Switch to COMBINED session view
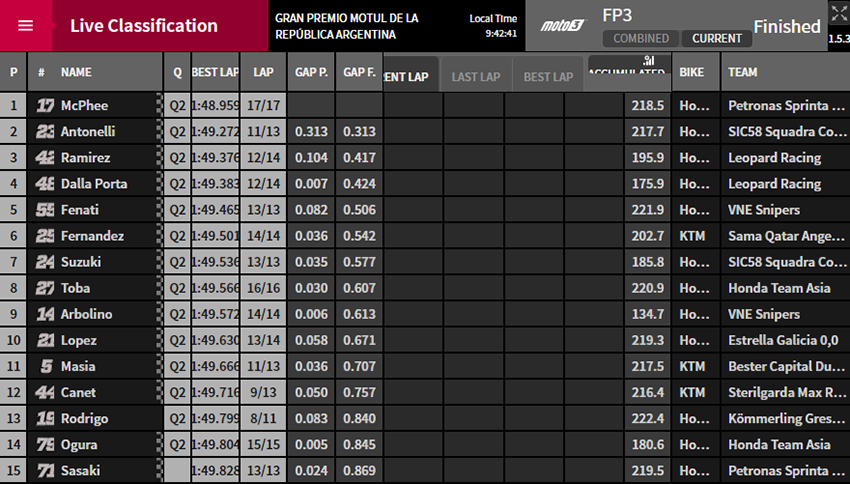 [x=640, y=39]
